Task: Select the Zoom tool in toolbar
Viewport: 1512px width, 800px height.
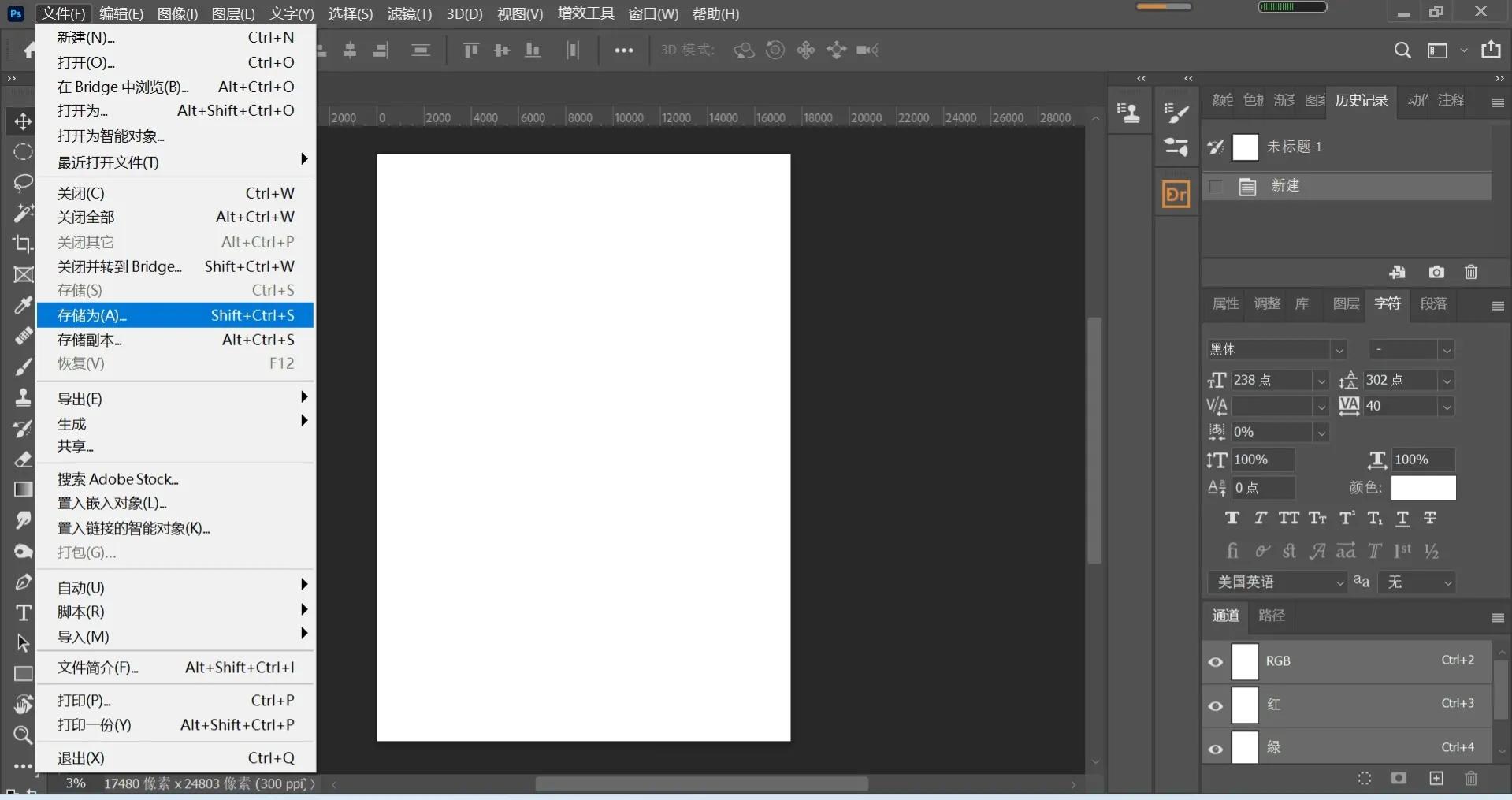Action: tap(23, 735)
